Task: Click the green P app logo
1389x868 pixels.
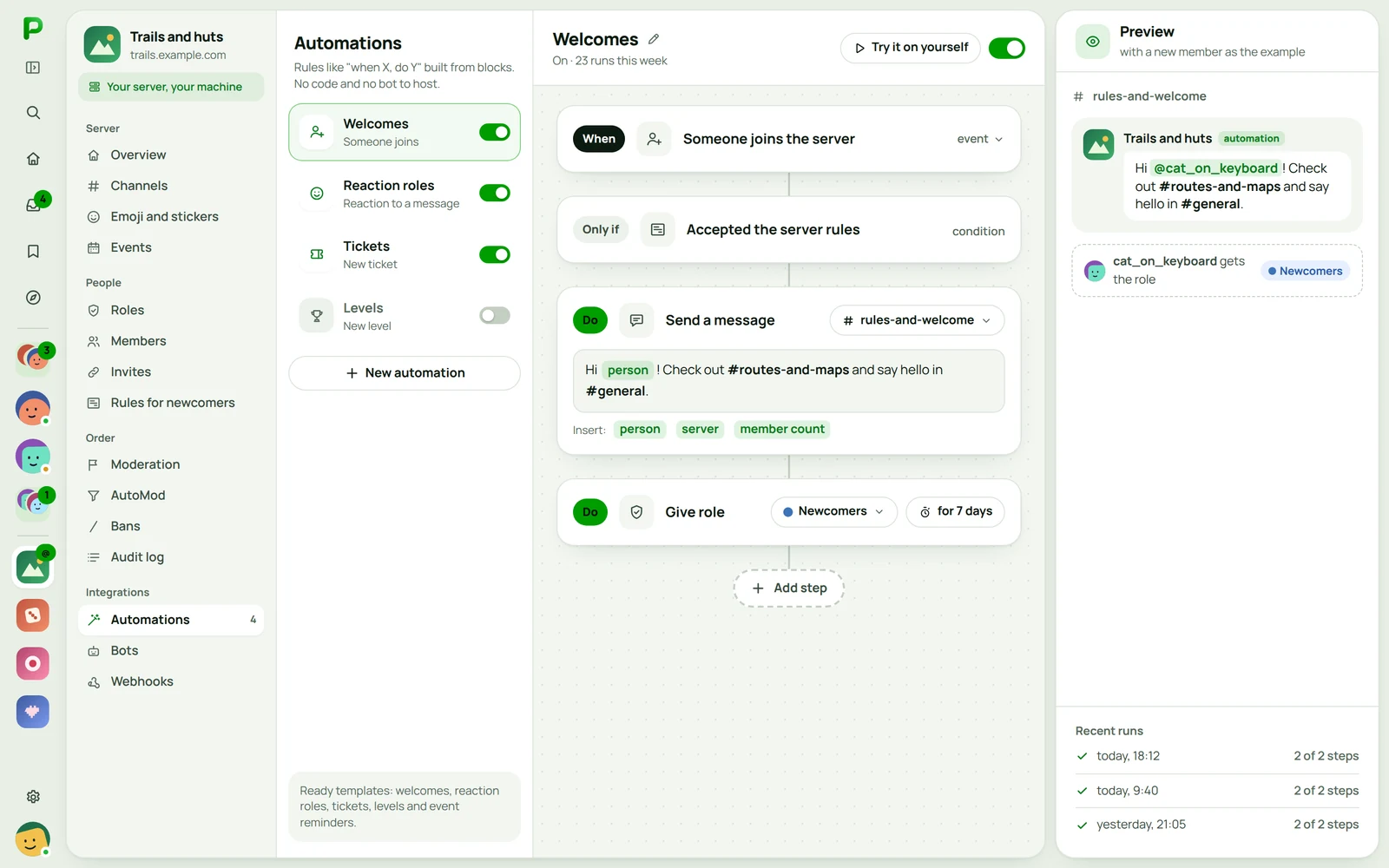Action: point(33,28)
